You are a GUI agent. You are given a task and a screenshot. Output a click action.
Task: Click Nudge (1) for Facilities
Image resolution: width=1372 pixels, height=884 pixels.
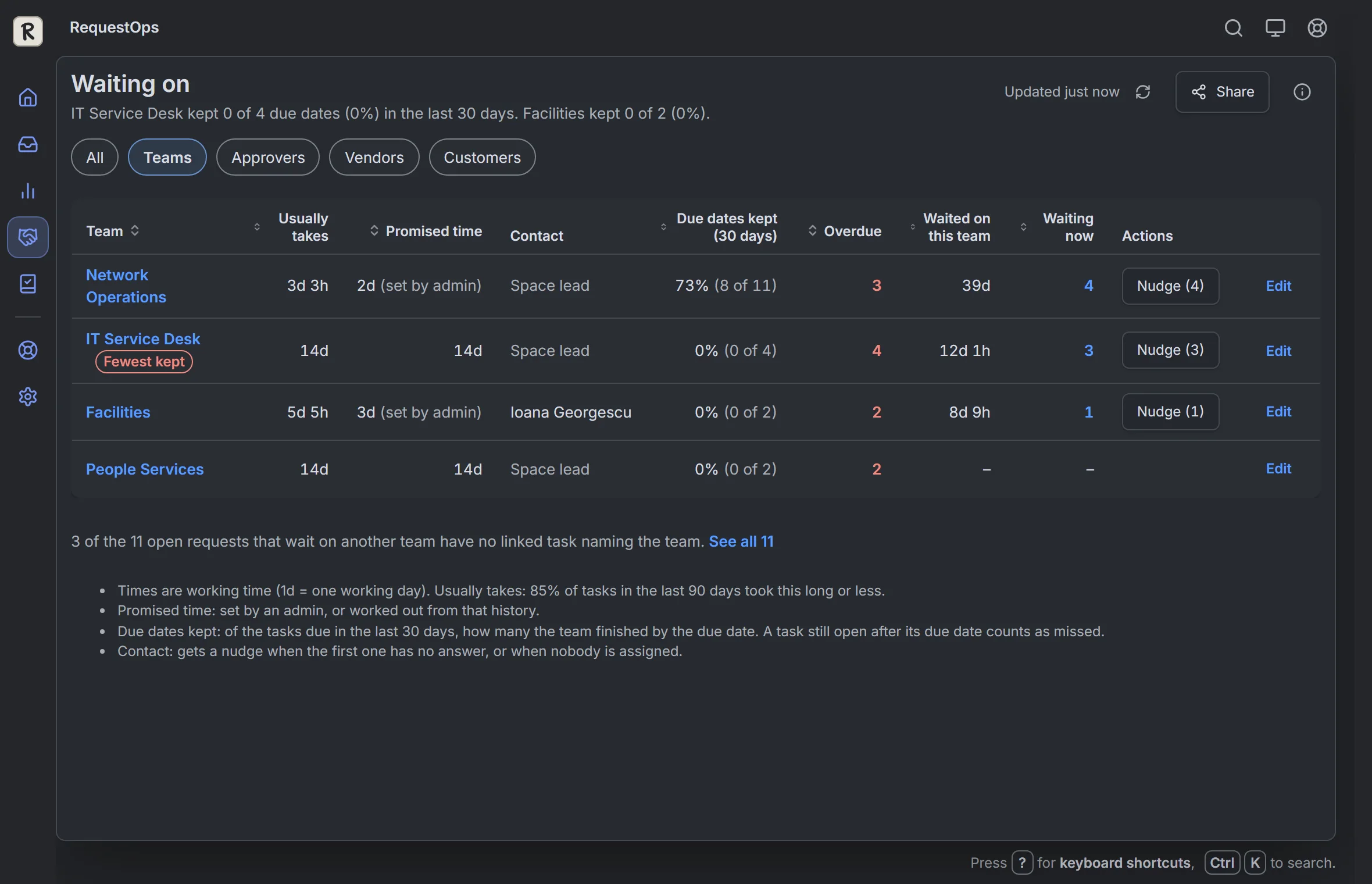1170,411
